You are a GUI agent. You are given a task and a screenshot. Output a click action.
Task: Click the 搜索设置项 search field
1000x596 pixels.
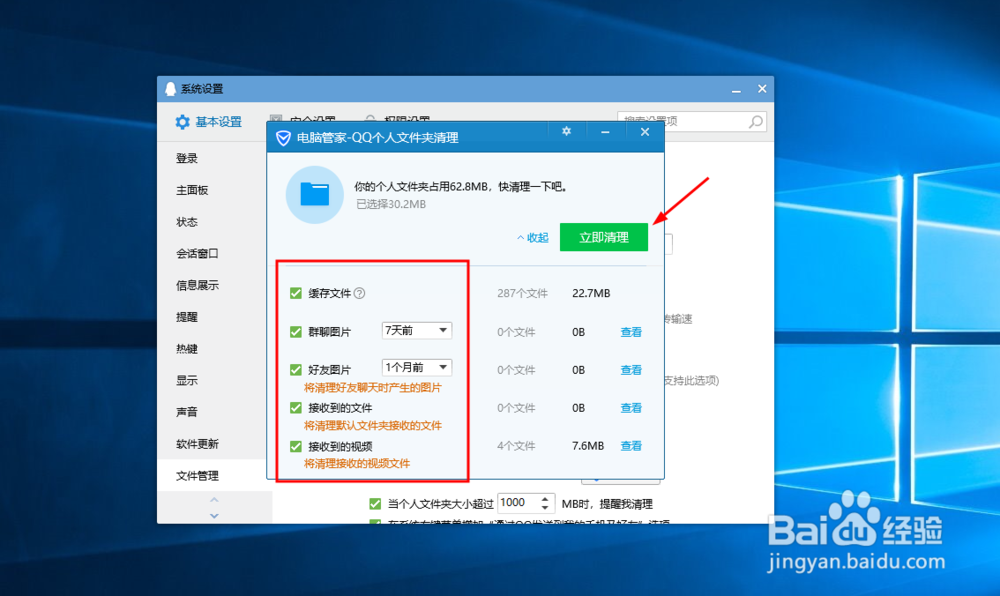coord(691,121)
